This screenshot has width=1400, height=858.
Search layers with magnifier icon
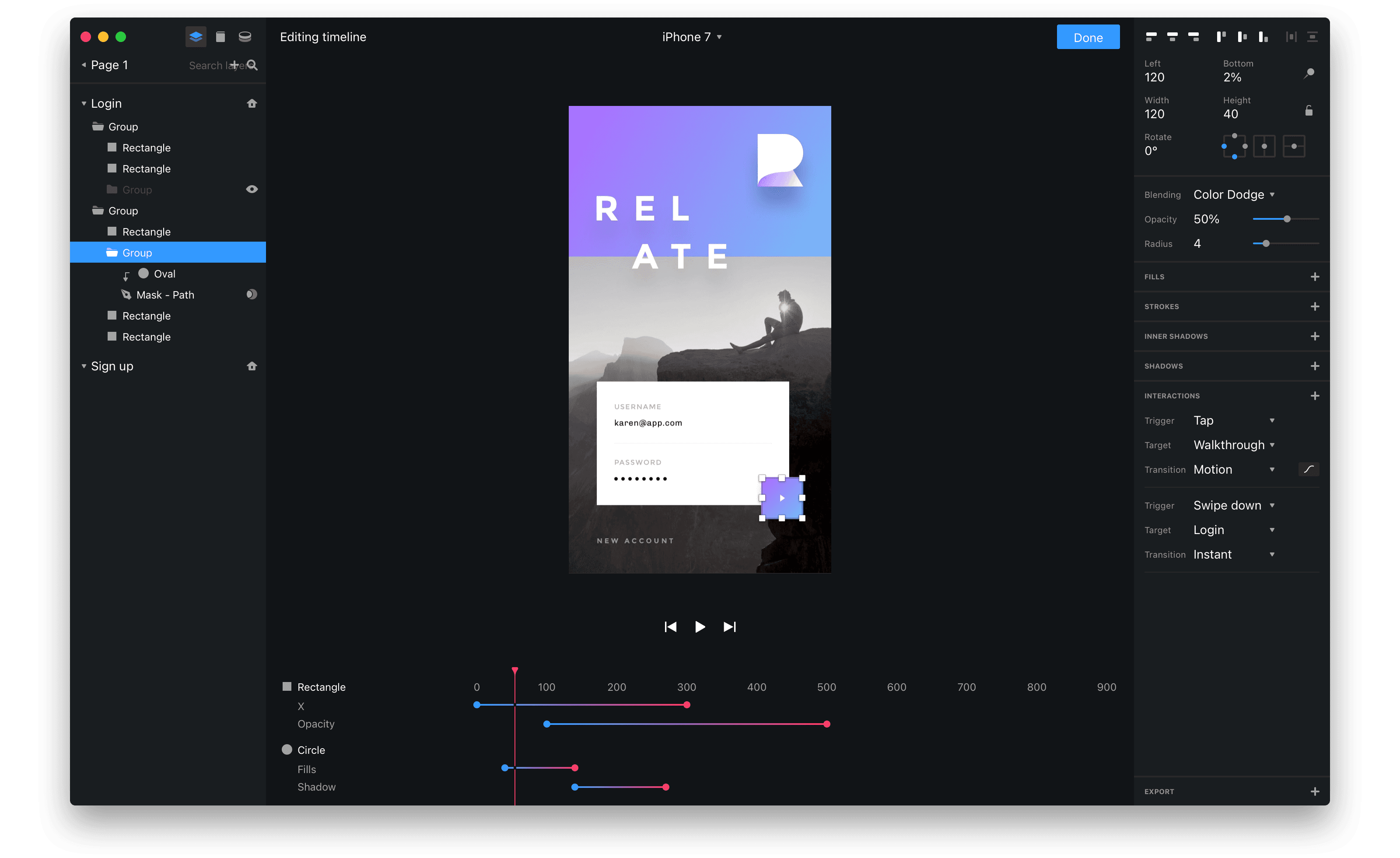tap(253, 65)
